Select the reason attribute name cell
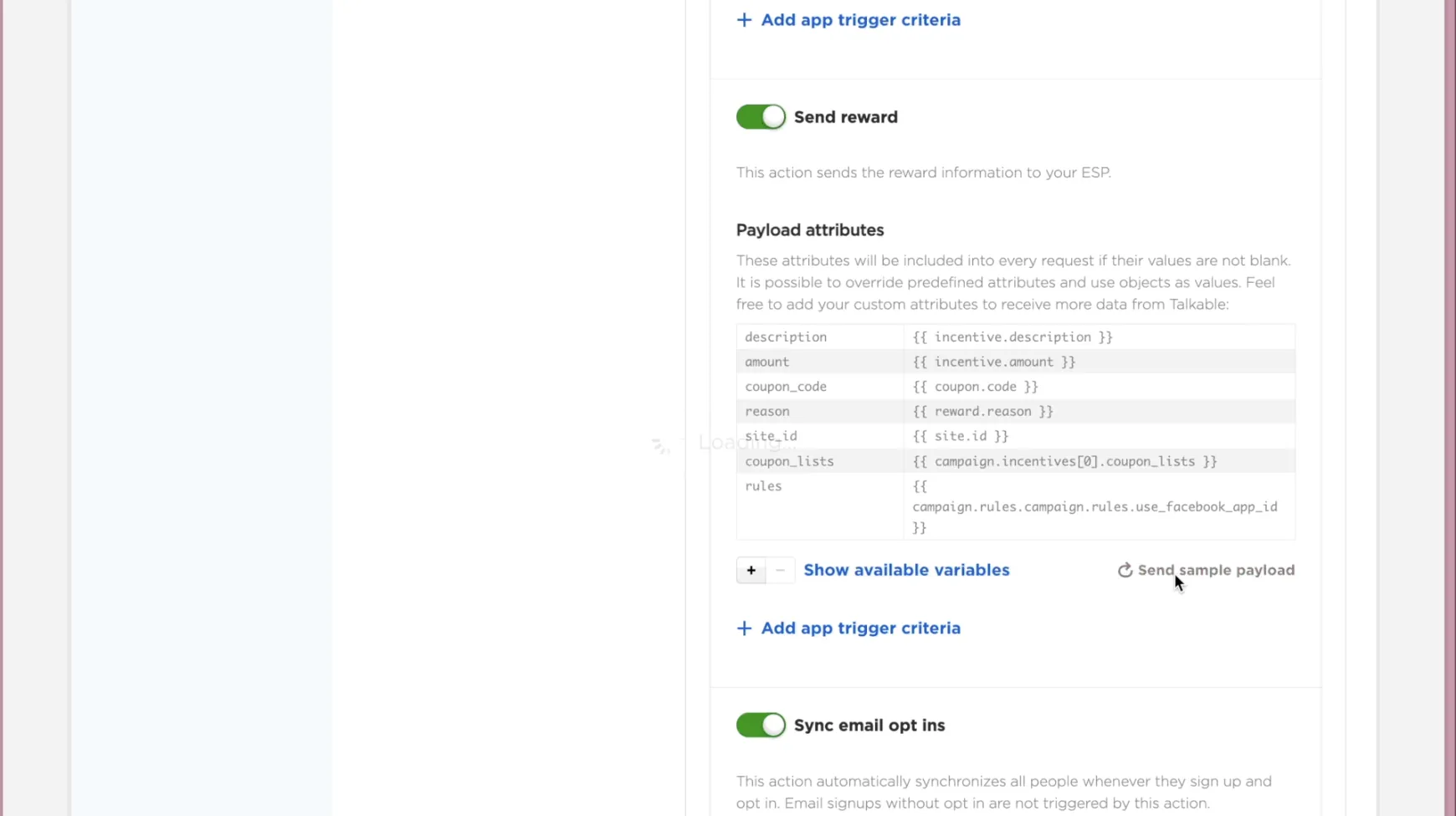 click(820, 411)
